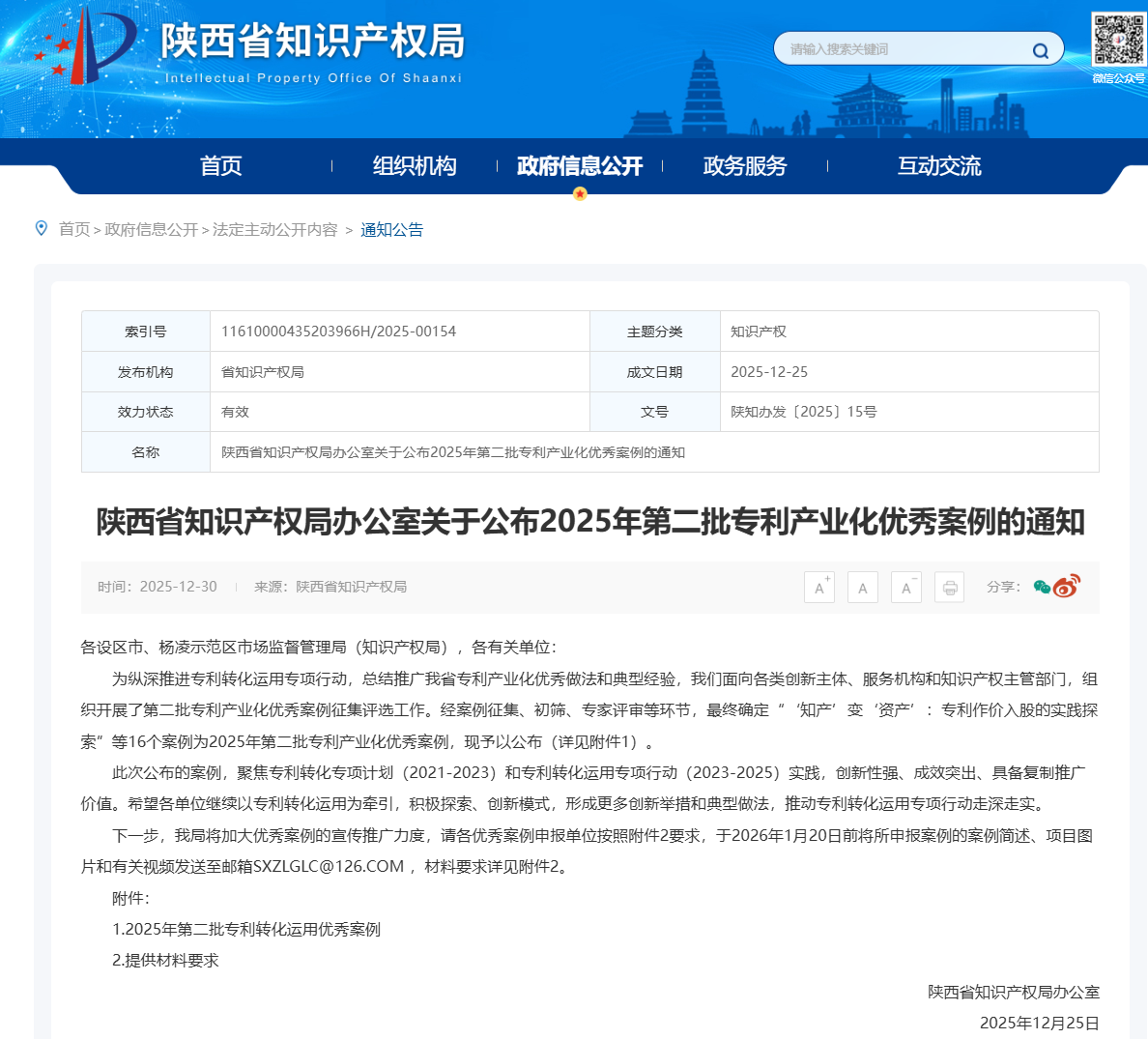The width and height of the screenshot is (1148, 1039).
Task: Reset font size with middle A button
Action: (x=863, y=587)
